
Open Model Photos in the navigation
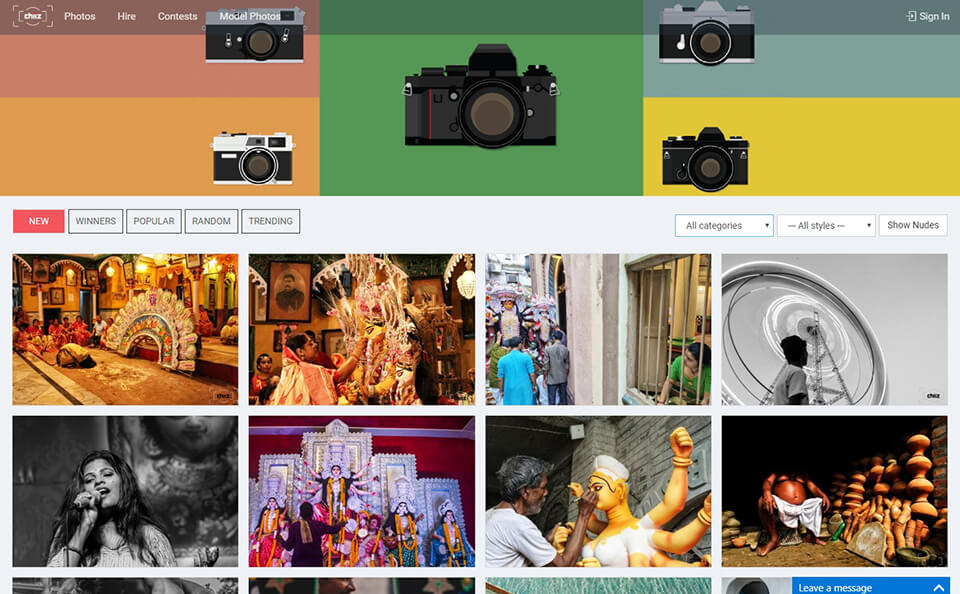(250, 16)
